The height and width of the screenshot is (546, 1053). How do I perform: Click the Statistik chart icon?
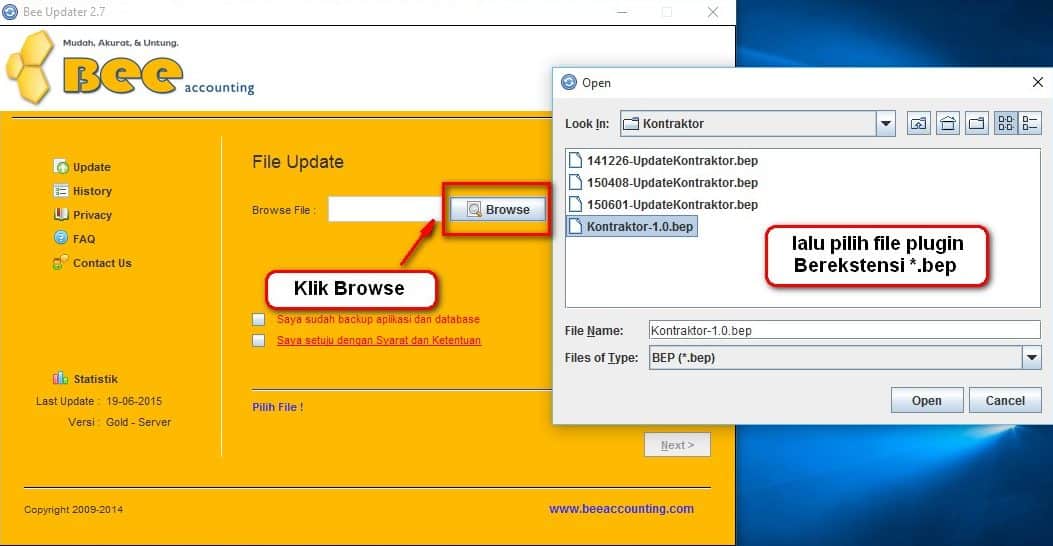(60, 379)
